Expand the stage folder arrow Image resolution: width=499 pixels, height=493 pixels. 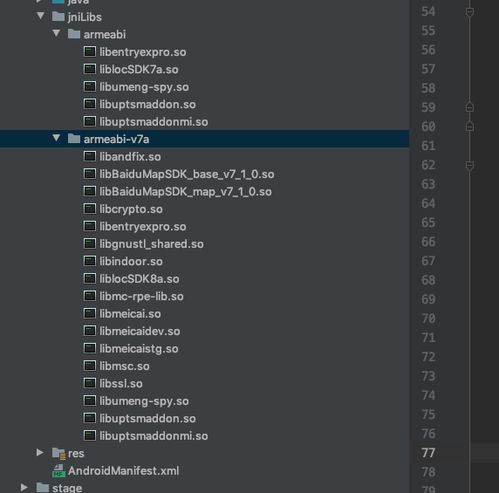click(x=24, y=487)
